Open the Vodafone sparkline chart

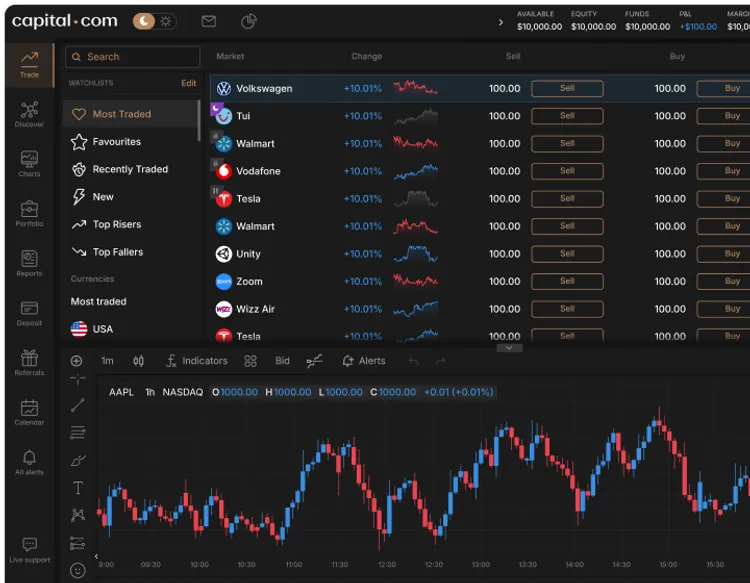click(x=415, y=171)
